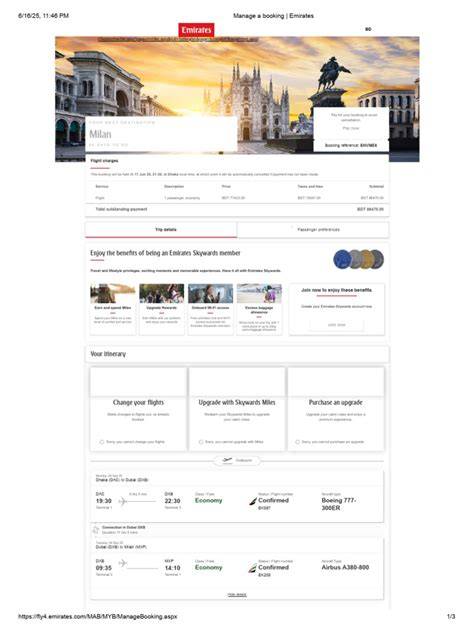Switch to the Passenger preferences tab
Image resolution: width=474 pixels, height=632 pixels.
tap(313, 230)
